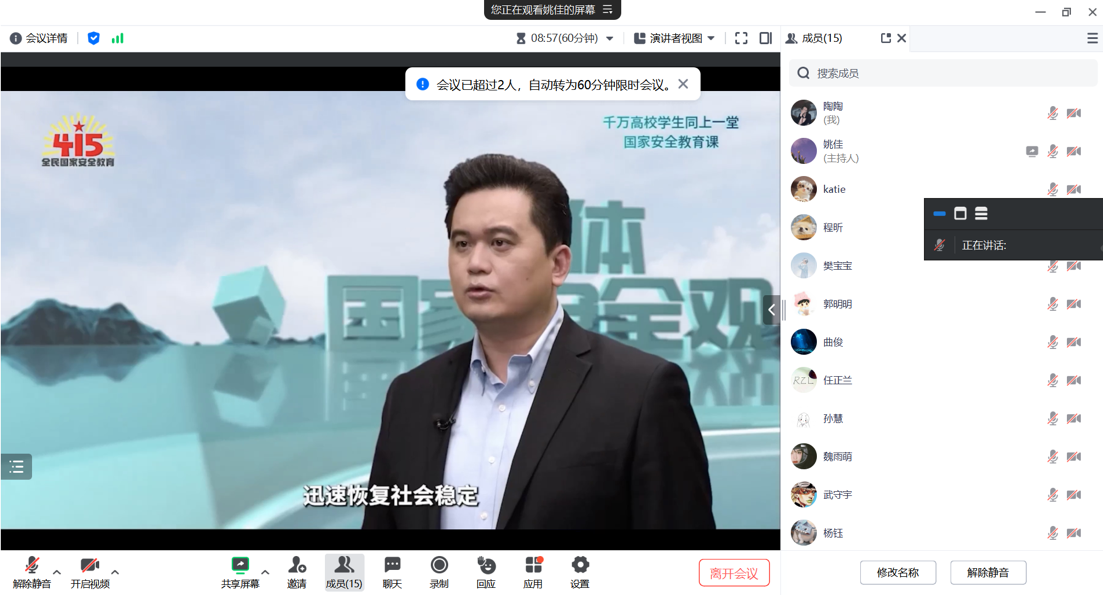Image resolution: width=1103 pixels, height=595 pixels.
Task: Open 会议详情 meeting details
Action: [39, 38]
